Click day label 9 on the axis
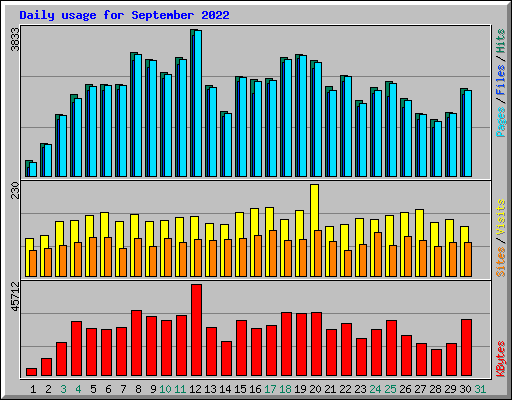Viewport: 512px width, 400px height. point(153,389)
